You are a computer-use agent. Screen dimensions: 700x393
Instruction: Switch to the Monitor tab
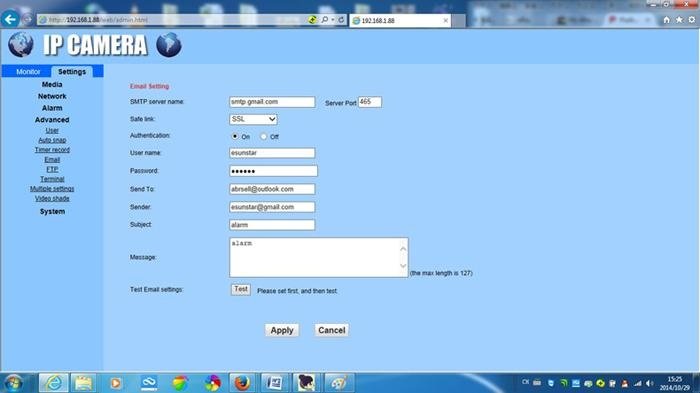tap(28, 71)
